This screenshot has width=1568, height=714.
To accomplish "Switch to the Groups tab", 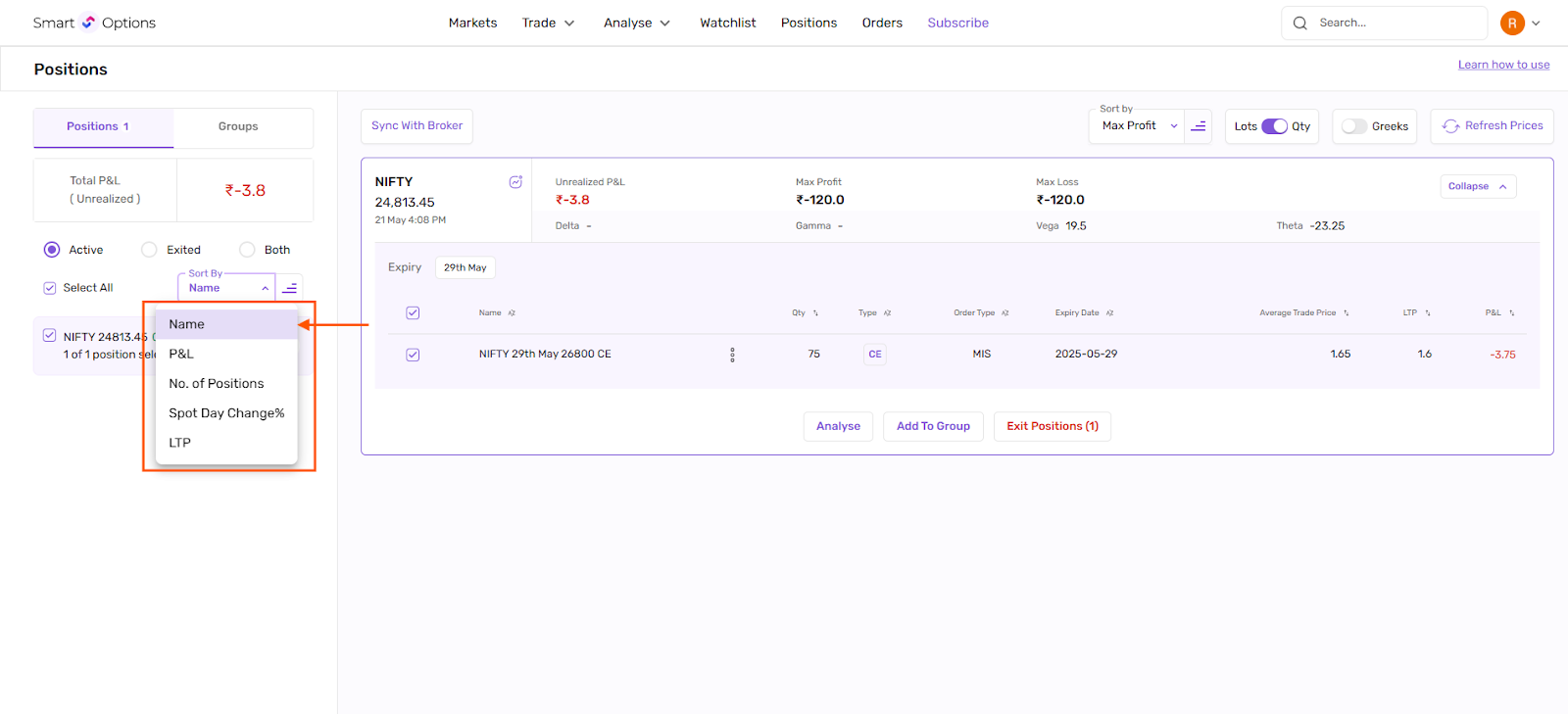I will point(238,126).
